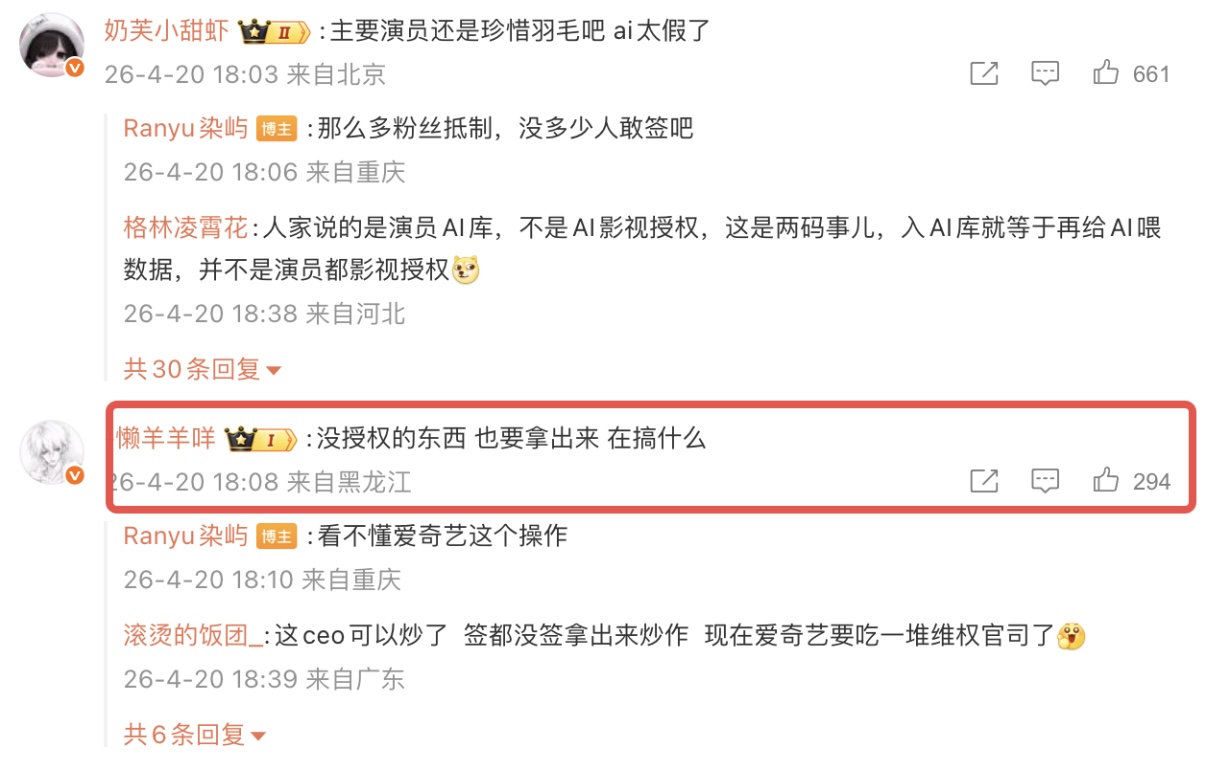Click 博主 badge on the 18:06 reply
This screenshot has height=772, width=1206.
point(277,129)
